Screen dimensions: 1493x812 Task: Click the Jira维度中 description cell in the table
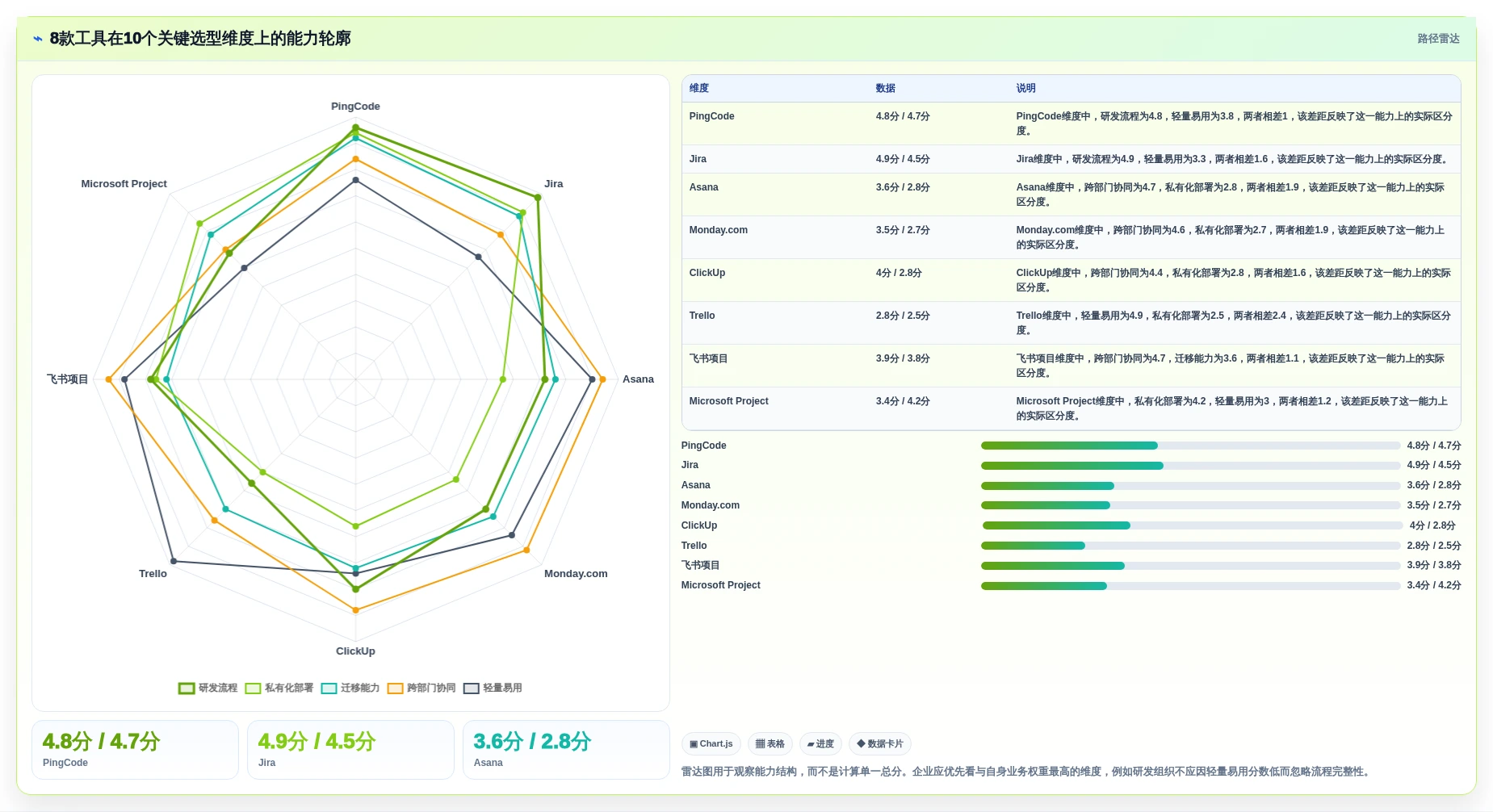pos(1233,159)
